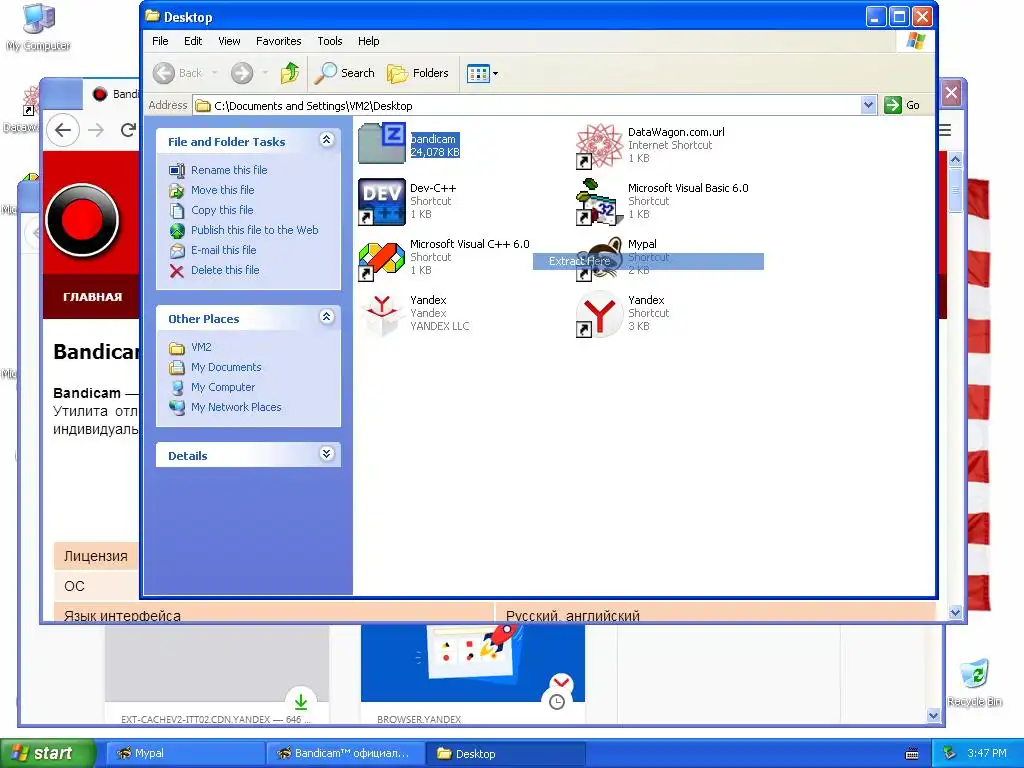The image size is (1024, 768).
Task: Click the green download arrow on EXT-CACHEV2 tile
Action: tap(300, 702)
